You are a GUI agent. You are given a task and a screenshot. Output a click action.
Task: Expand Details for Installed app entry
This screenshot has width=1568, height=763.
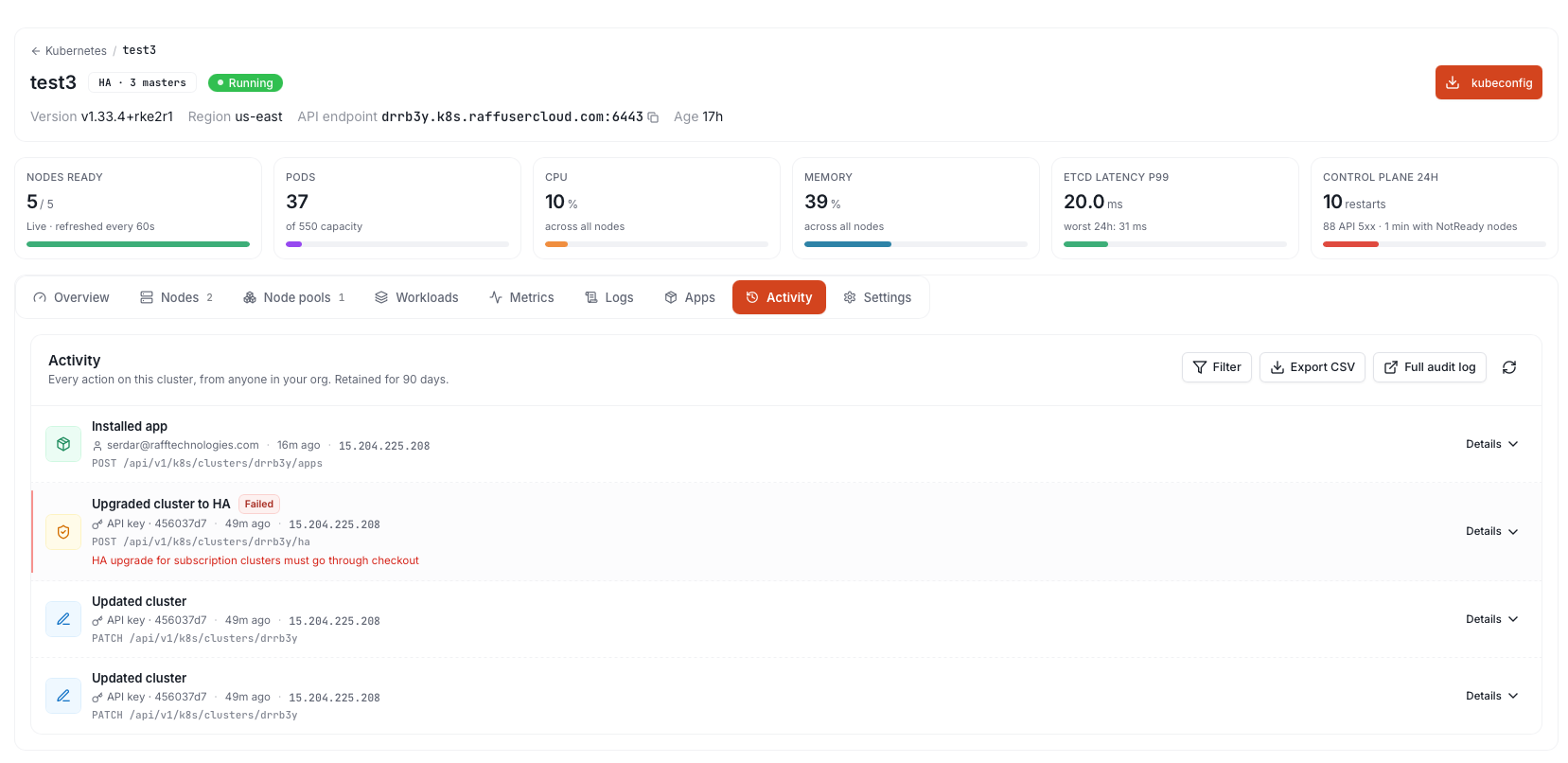(x=1492, y=444)
